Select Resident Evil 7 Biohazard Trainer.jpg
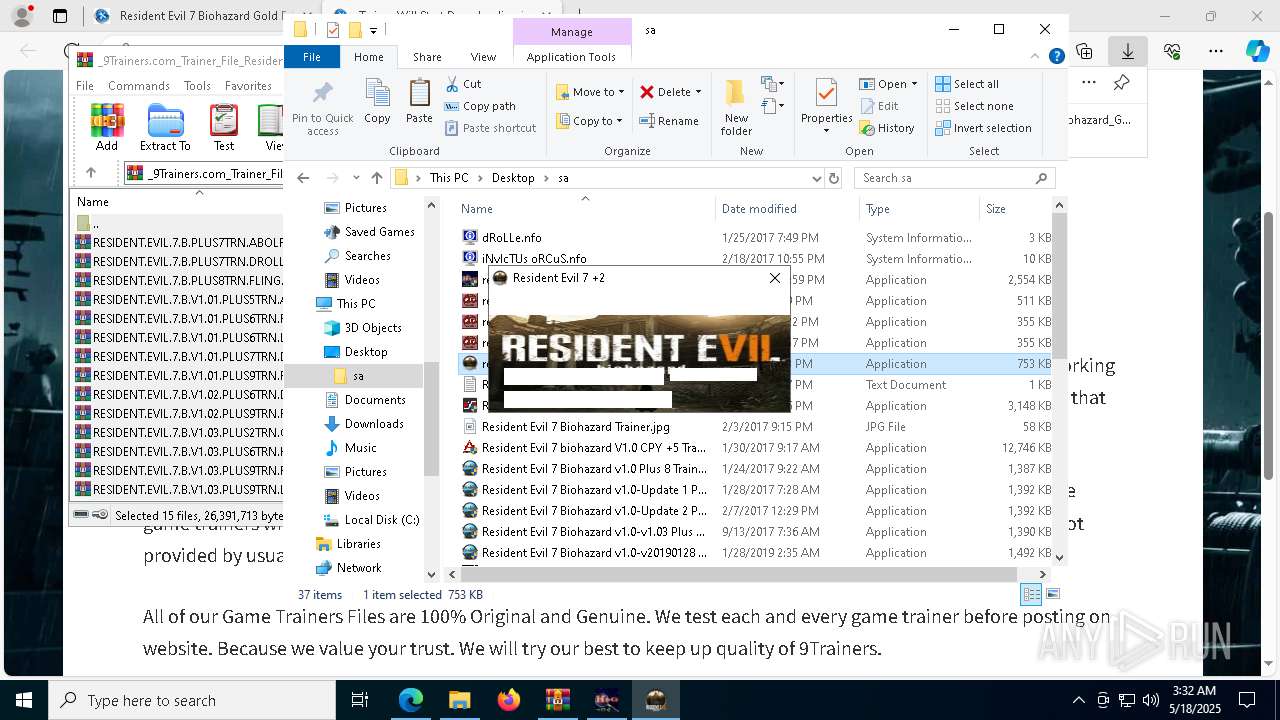Viewport: 1280px width, 720px height. point(575,427)
